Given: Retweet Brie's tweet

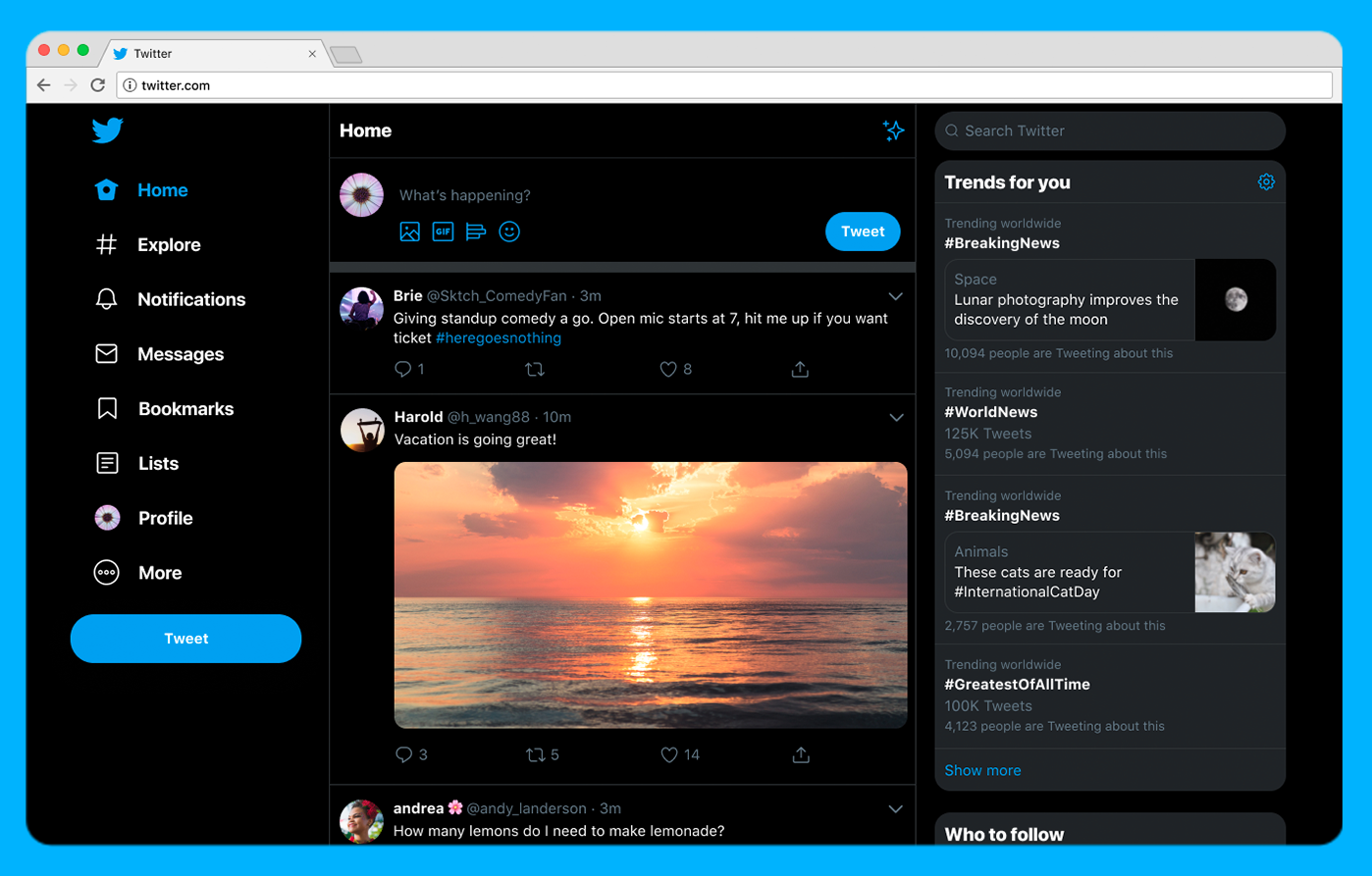Looking at the screenshot, I should [535, 369].
